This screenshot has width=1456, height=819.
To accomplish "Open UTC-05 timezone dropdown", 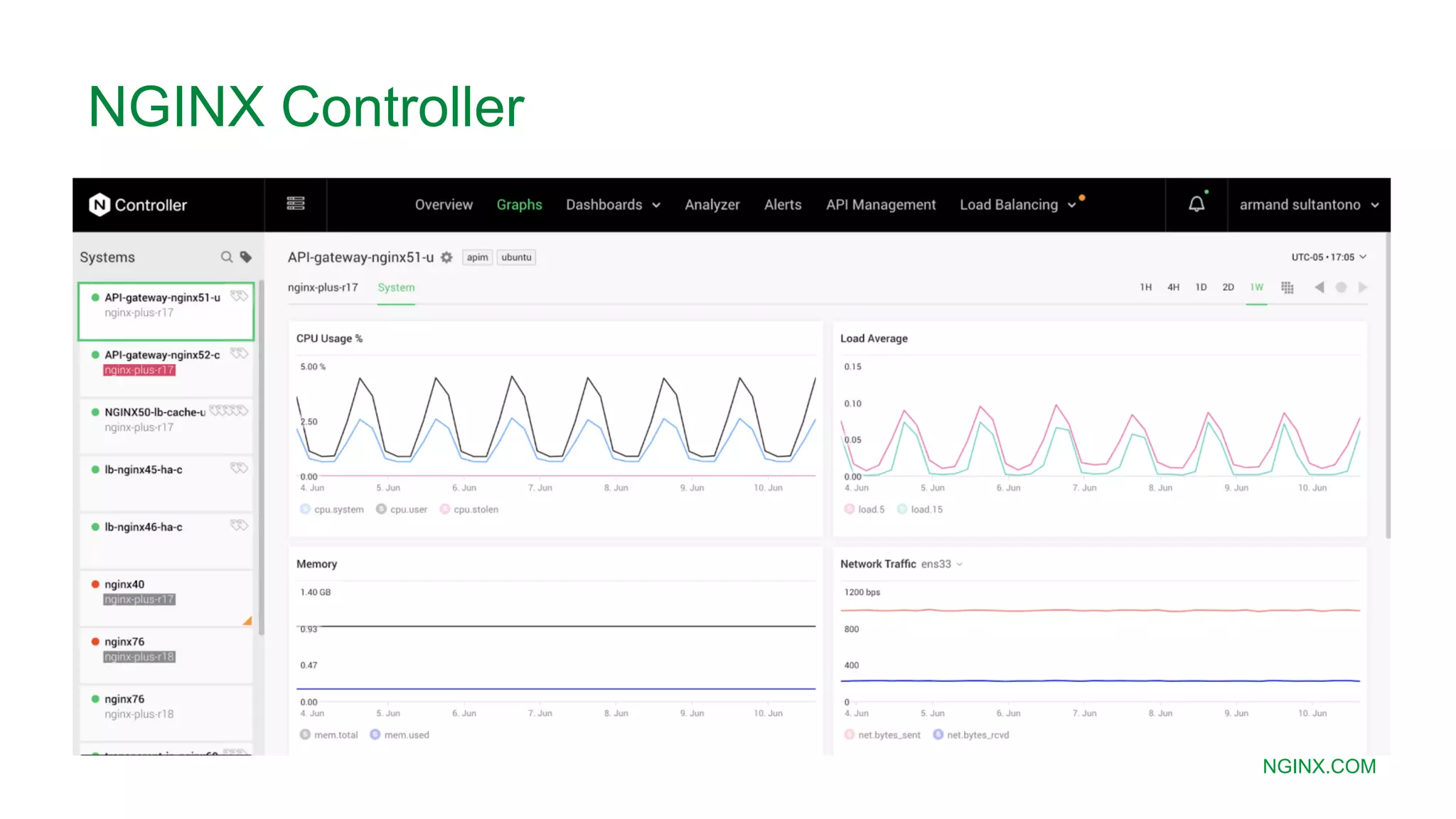I will tap(1329, 257).
